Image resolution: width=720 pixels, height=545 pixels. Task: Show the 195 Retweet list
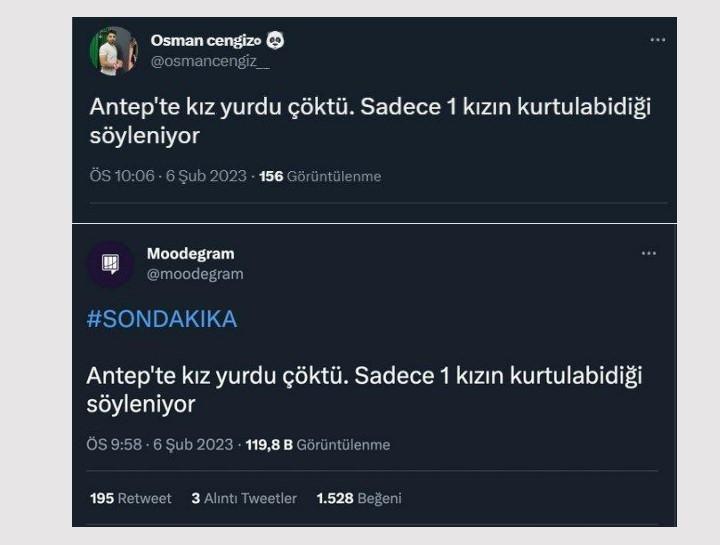131,498
